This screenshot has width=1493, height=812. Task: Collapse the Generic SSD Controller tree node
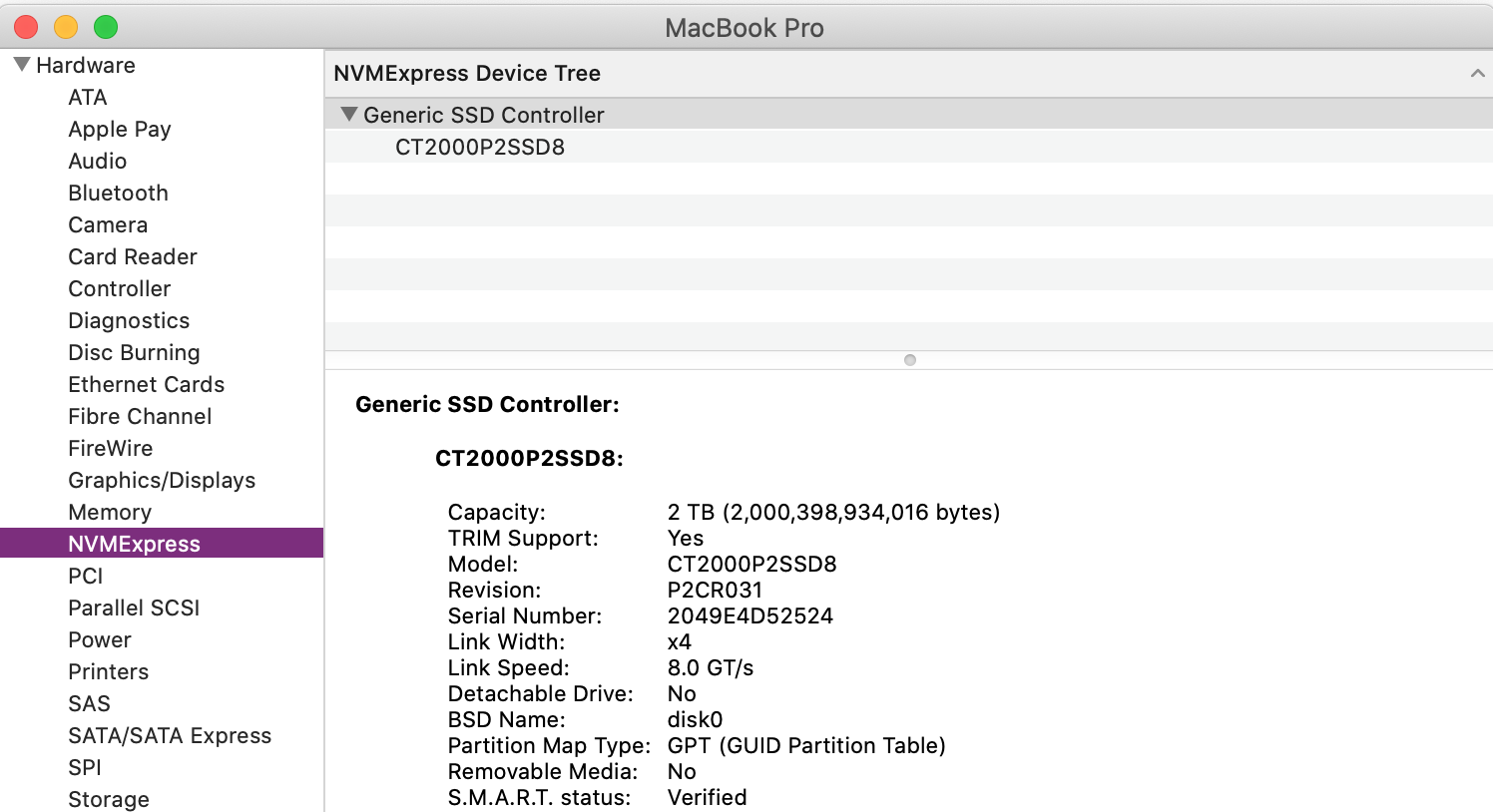348,115
